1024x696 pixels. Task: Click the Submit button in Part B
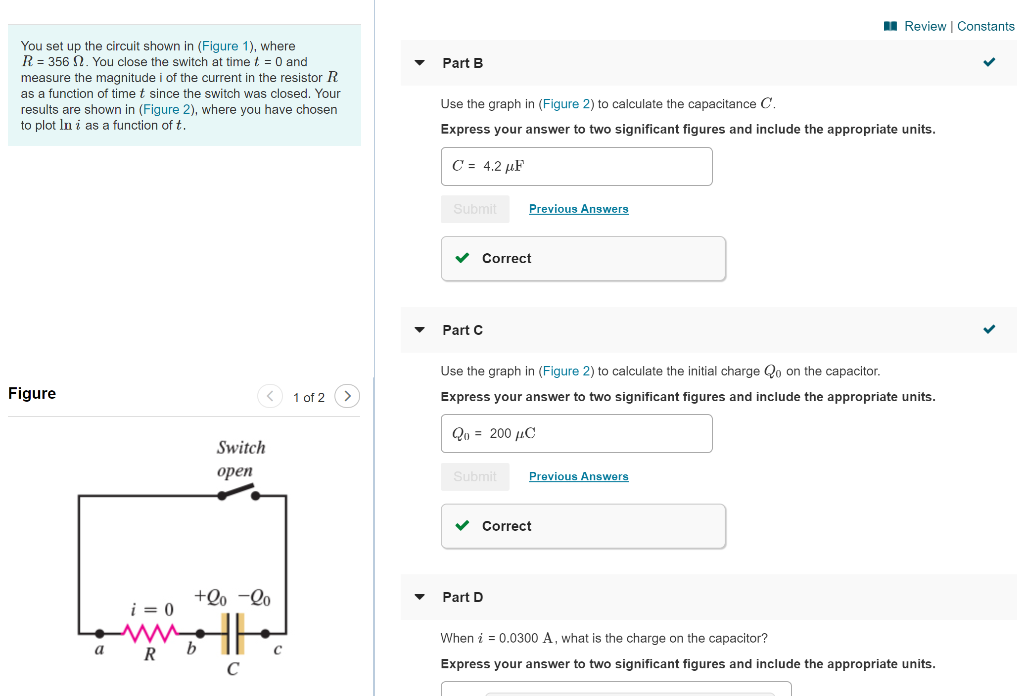pyautogui.click(x=475, y=209)
